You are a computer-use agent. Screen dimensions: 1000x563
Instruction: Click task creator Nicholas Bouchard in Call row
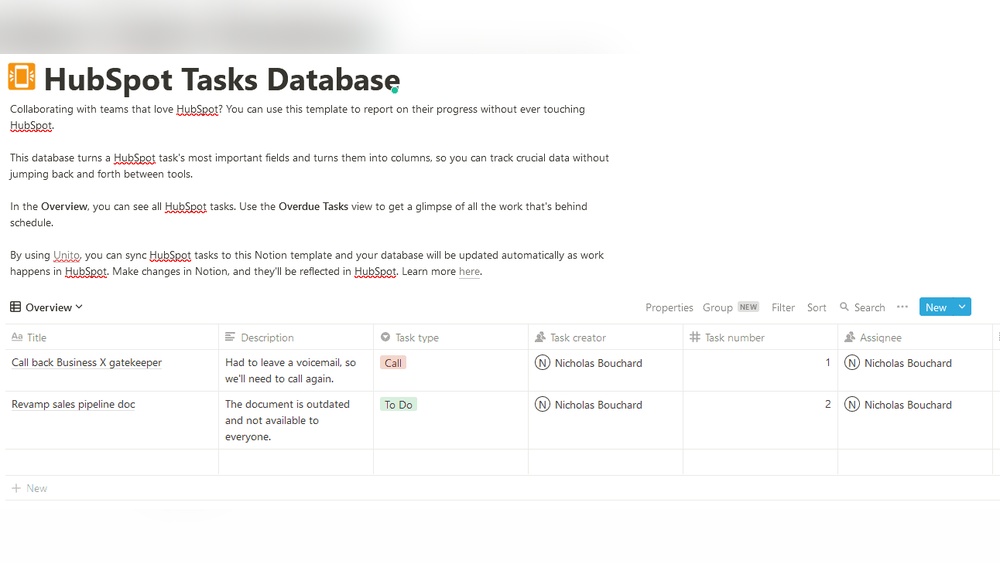tap(589, 363)
